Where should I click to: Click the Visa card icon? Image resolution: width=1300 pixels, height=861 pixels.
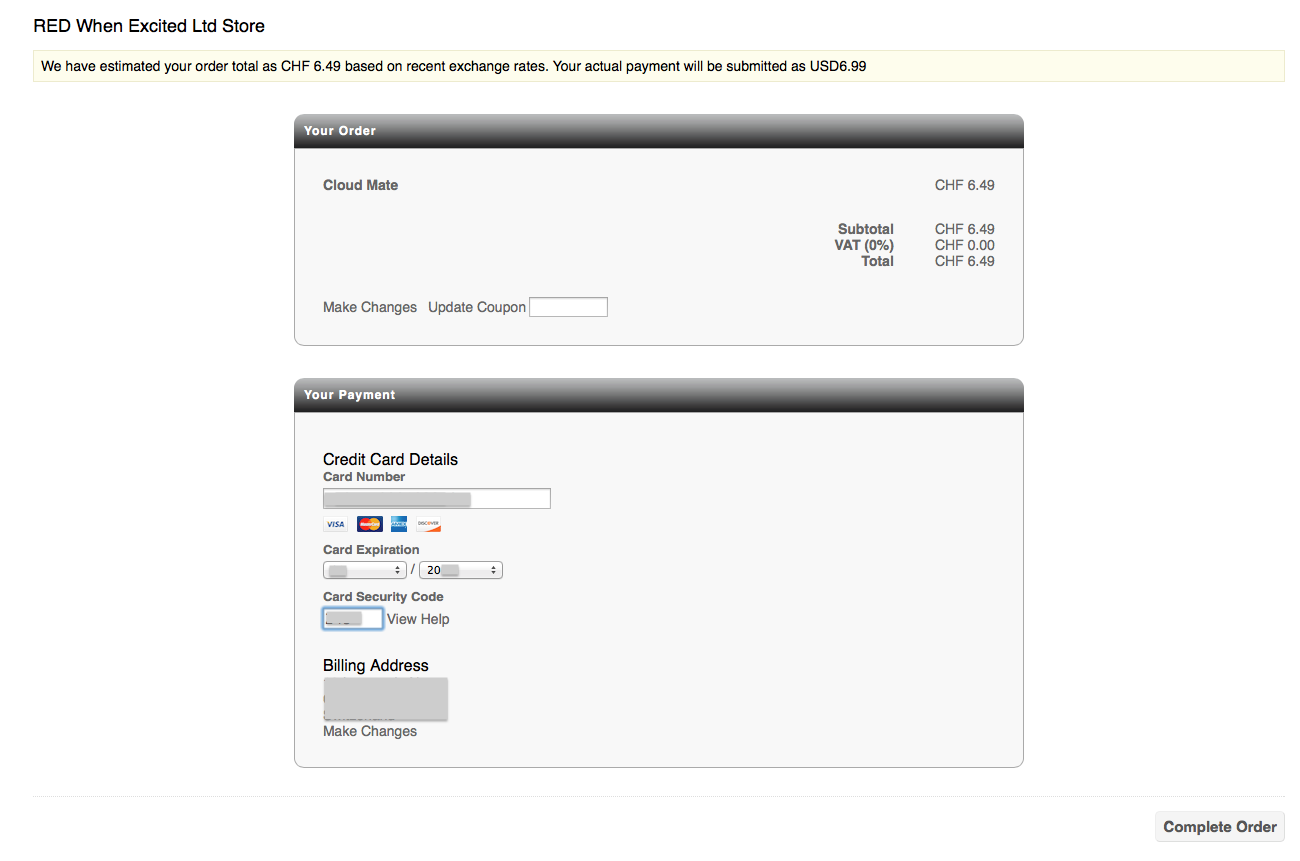point(335,524)
